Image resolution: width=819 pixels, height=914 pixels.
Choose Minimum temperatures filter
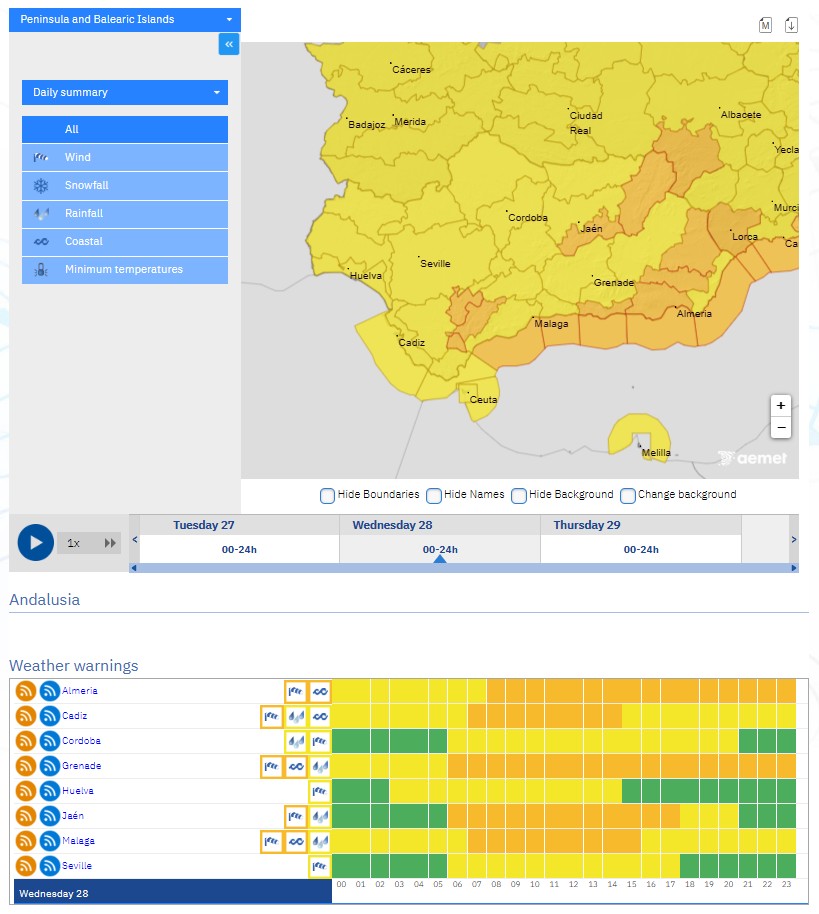click(124, 269)
